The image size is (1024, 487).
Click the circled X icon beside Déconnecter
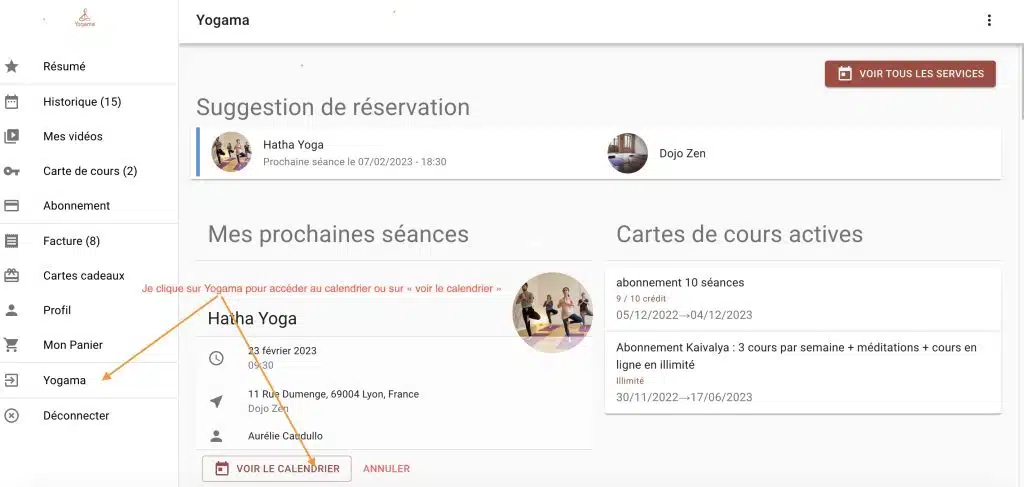(11, 415)
